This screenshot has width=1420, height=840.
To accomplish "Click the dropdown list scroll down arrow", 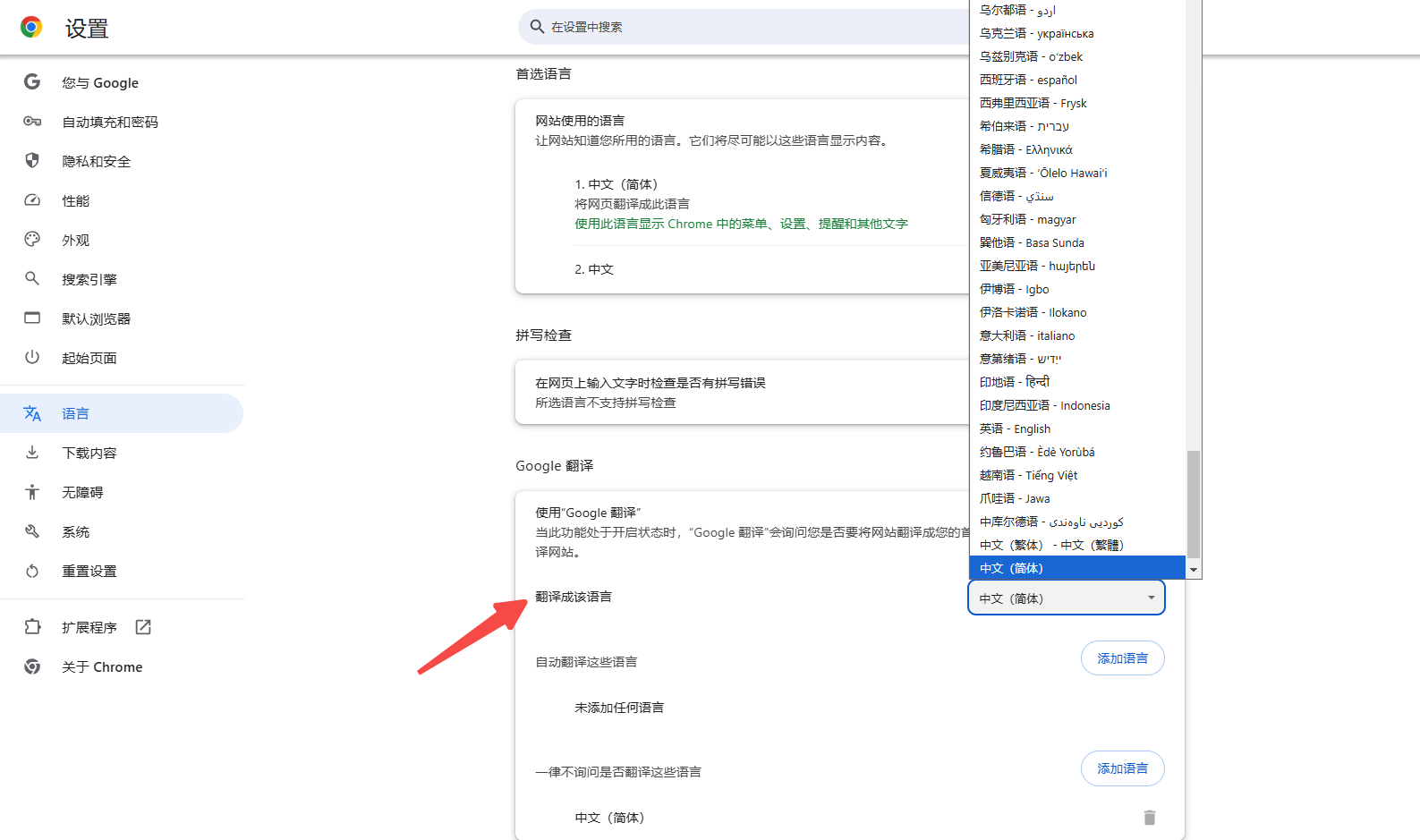I will [1193, 570].
